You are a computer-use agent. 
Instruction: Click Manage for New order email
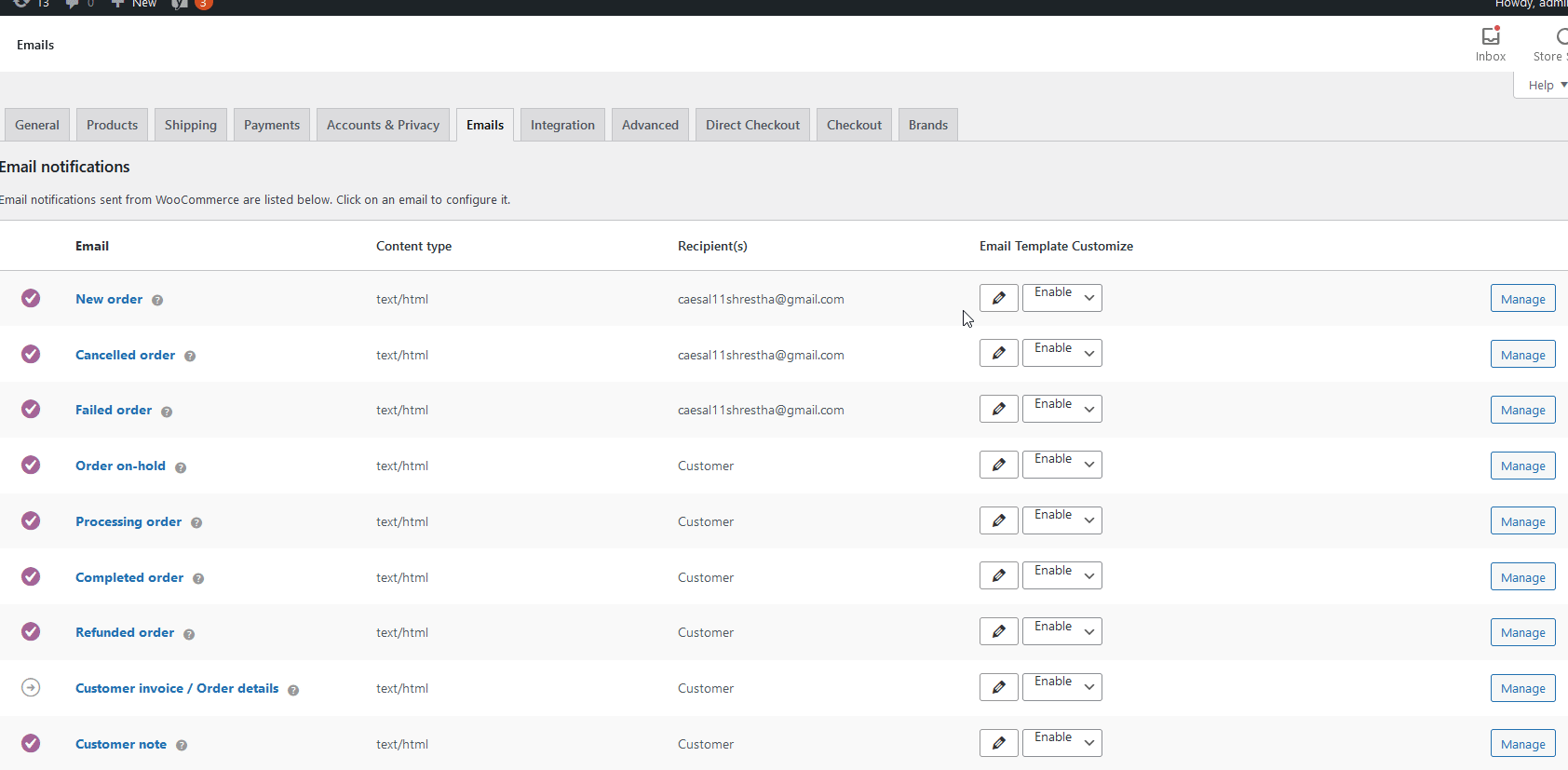point(1522,299)
